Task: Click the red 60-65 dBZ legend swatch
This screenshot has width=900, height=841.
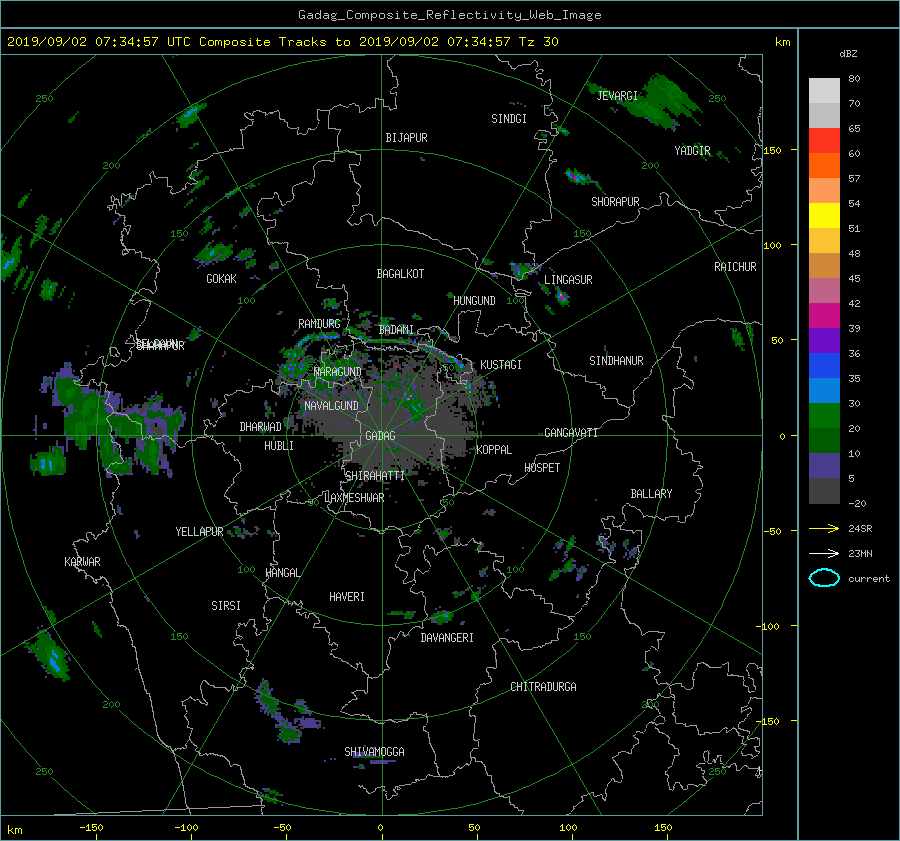Action: [x=824, y=140]
